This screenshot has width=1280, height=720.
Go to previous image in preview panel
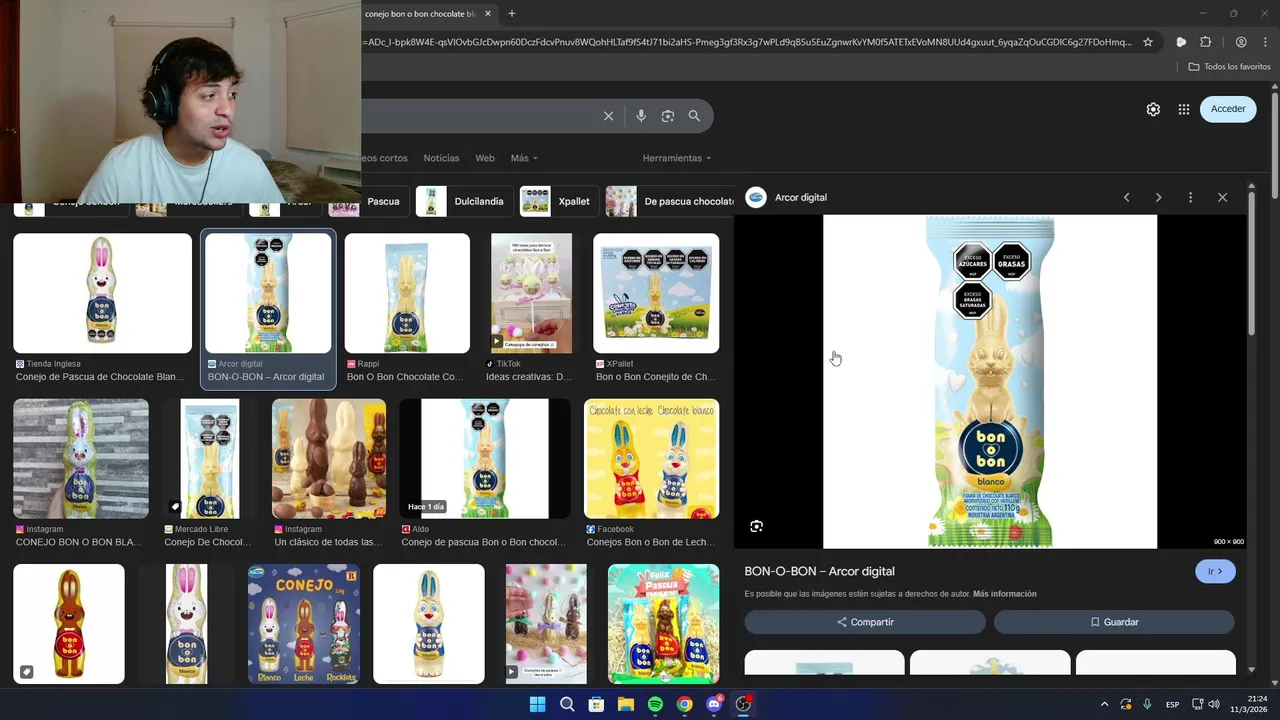tap(1126, 198)
